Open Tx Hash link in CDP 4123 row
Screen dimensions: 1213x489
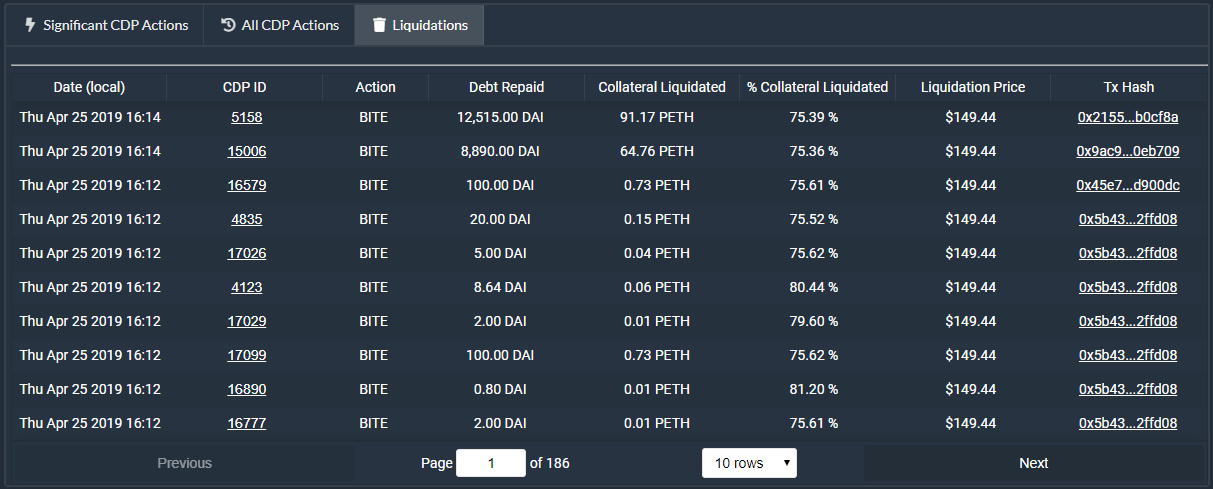click(1128, 287)
